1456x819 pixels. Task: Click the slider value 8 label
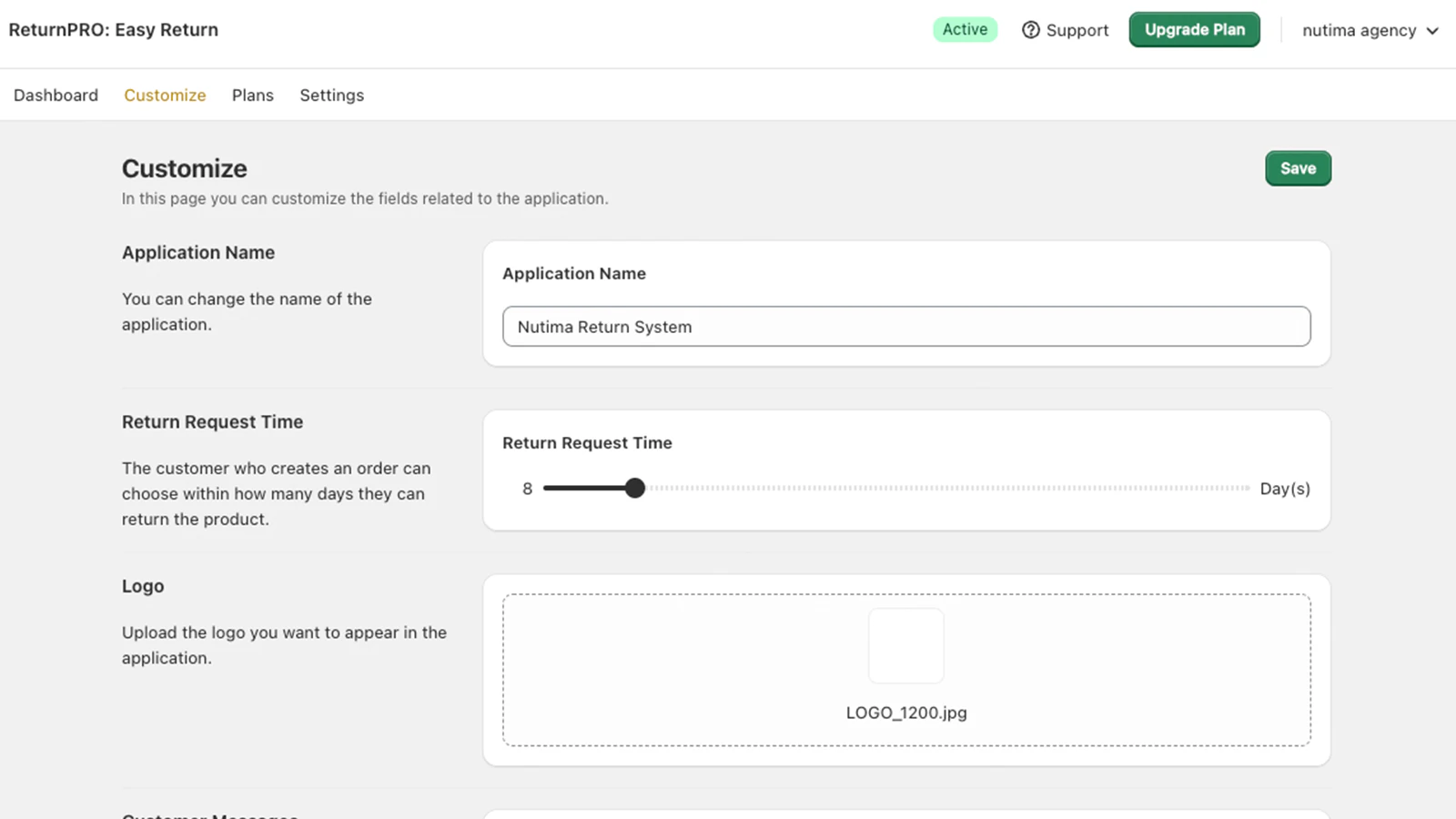pos(527,489)
